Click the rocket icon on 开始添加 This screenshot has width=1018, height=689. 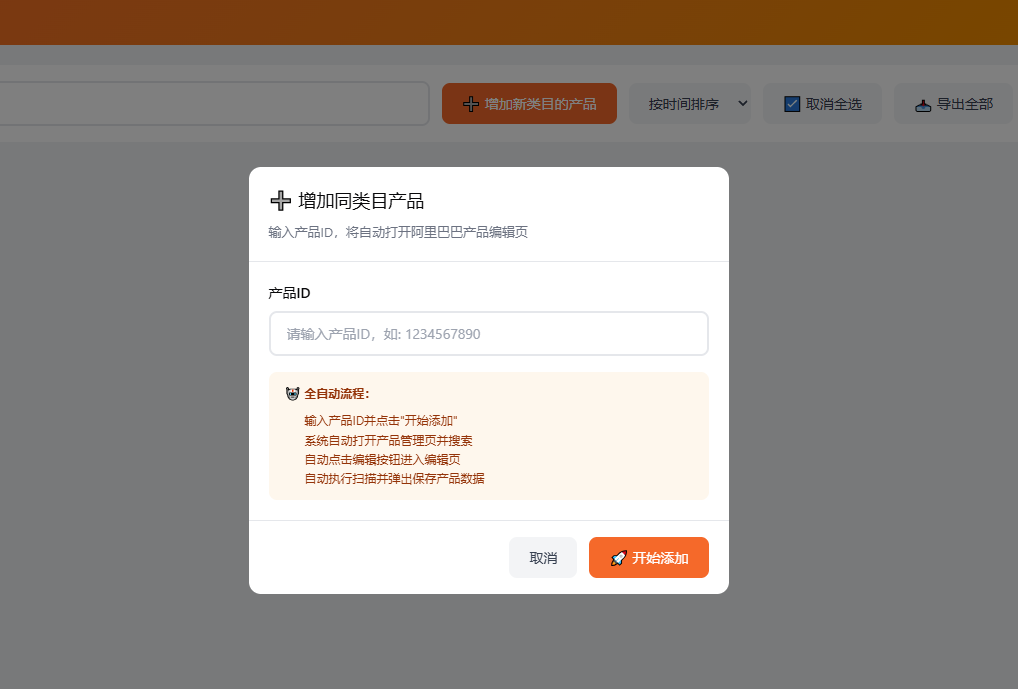(x=618, y=558)
